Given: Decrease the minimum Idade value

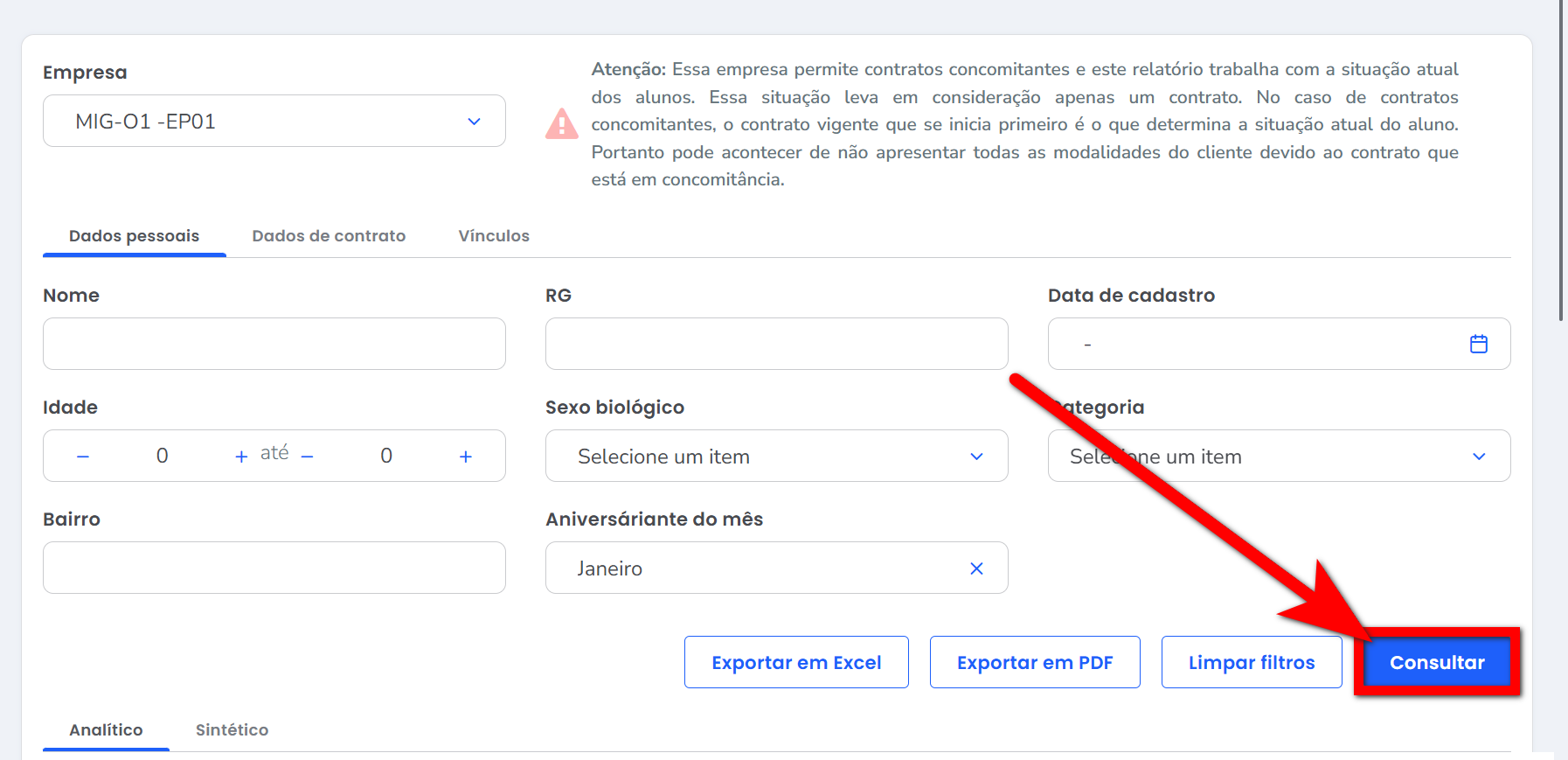Looking at the screenshot, I should point(83,457).
